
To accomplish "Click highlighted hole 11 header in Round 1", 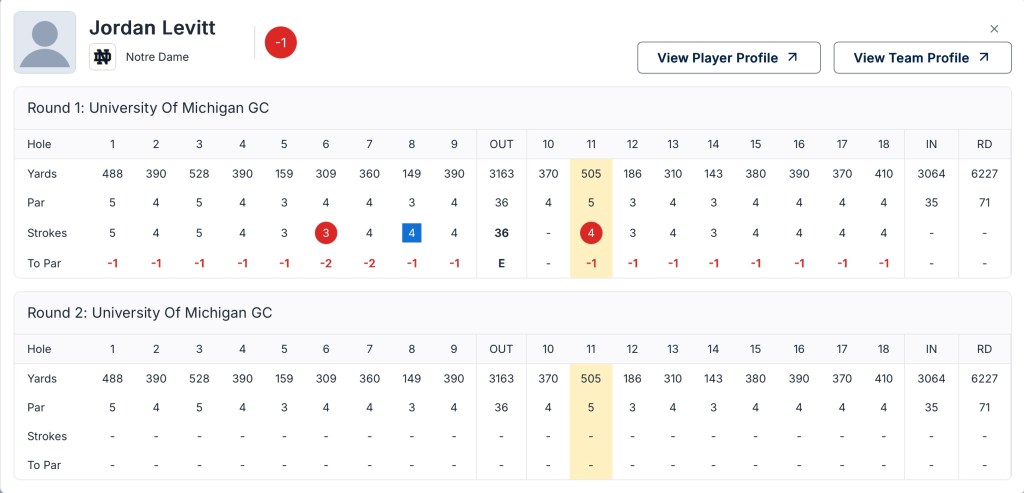I will [x=591, y=144].
